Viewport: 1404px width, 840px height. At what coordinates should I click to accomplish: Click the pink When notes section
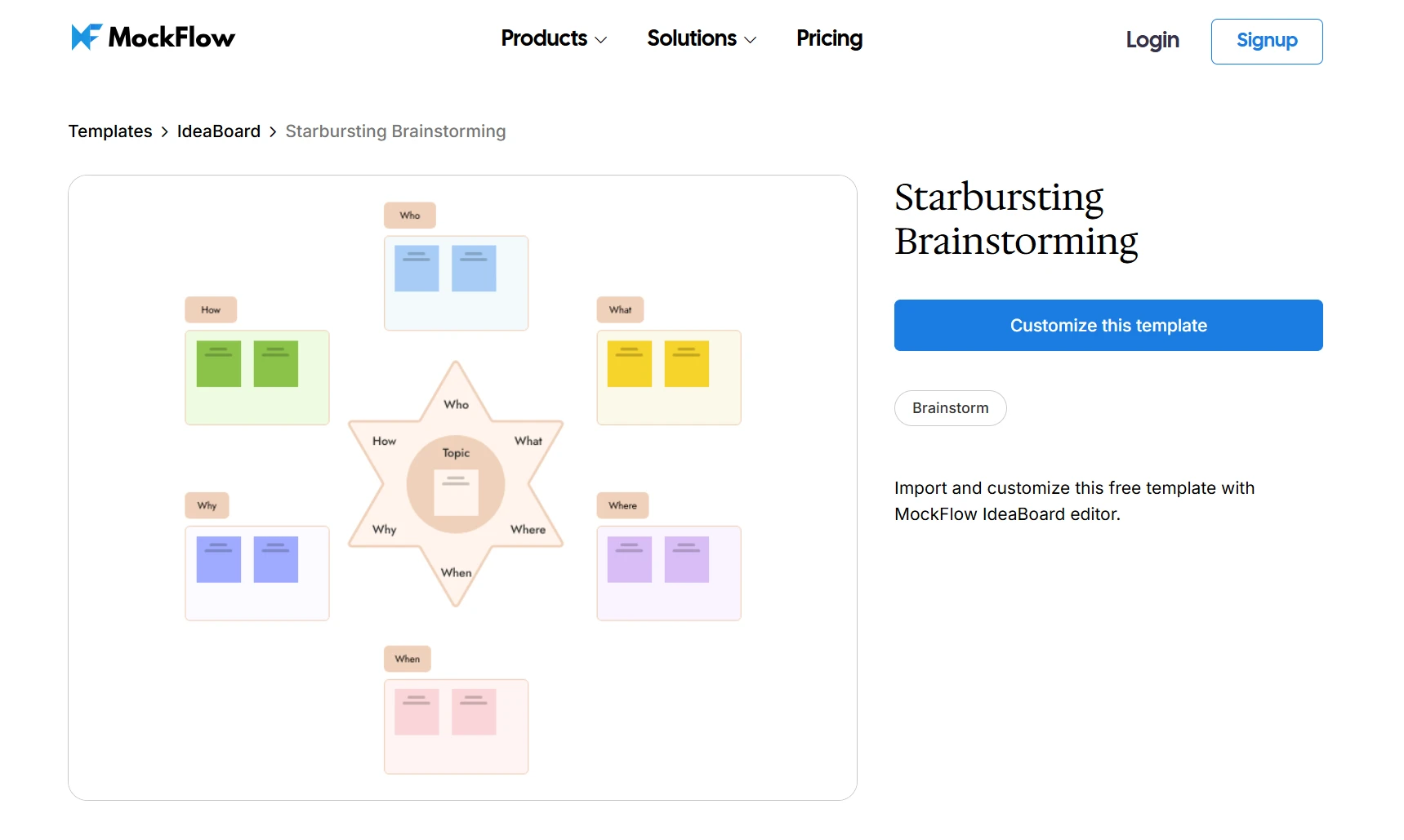456,726
